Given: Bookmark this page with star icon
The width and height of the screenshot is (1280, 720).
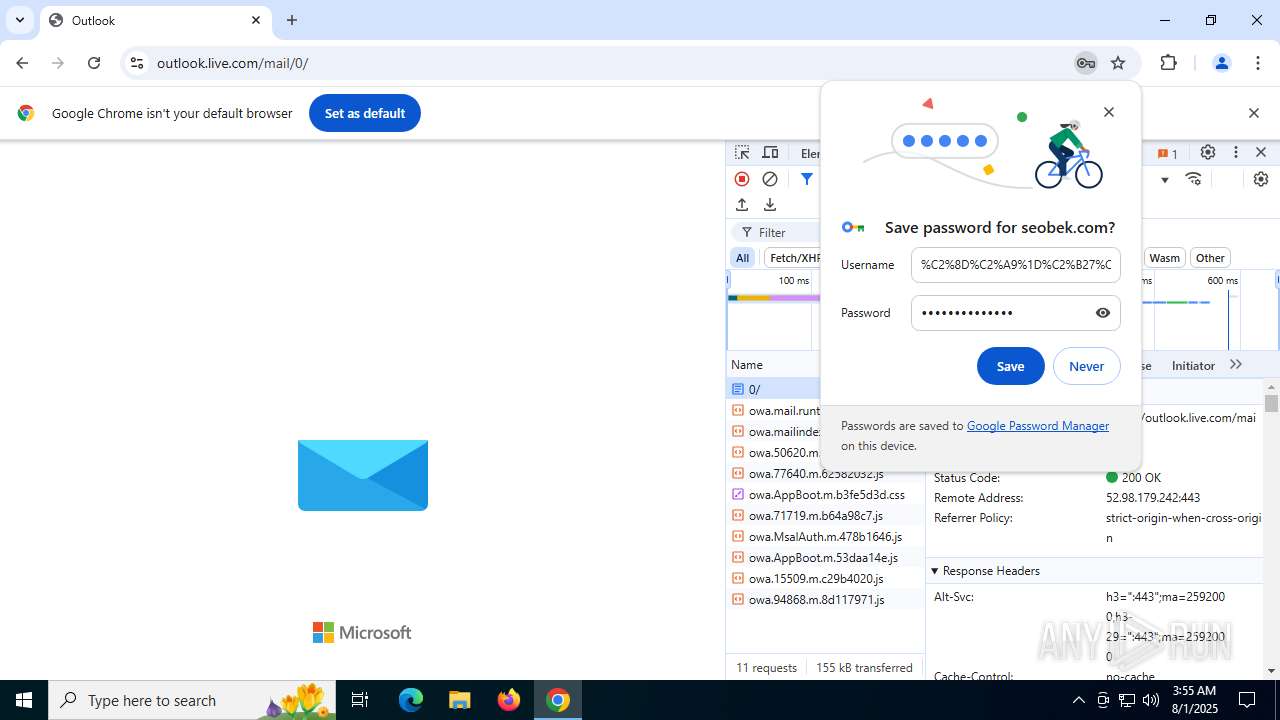Looking at the screenshot, I should [1118, 63].
